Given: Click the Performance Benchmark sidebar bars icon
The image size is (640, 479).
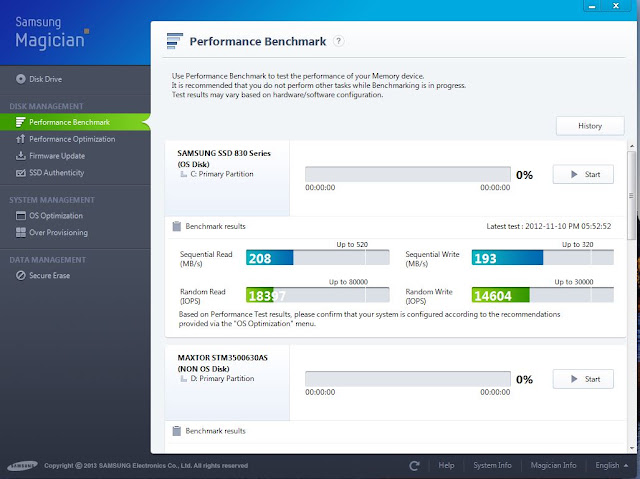Looking at the screenshot, I should click(x=20, y=122).
